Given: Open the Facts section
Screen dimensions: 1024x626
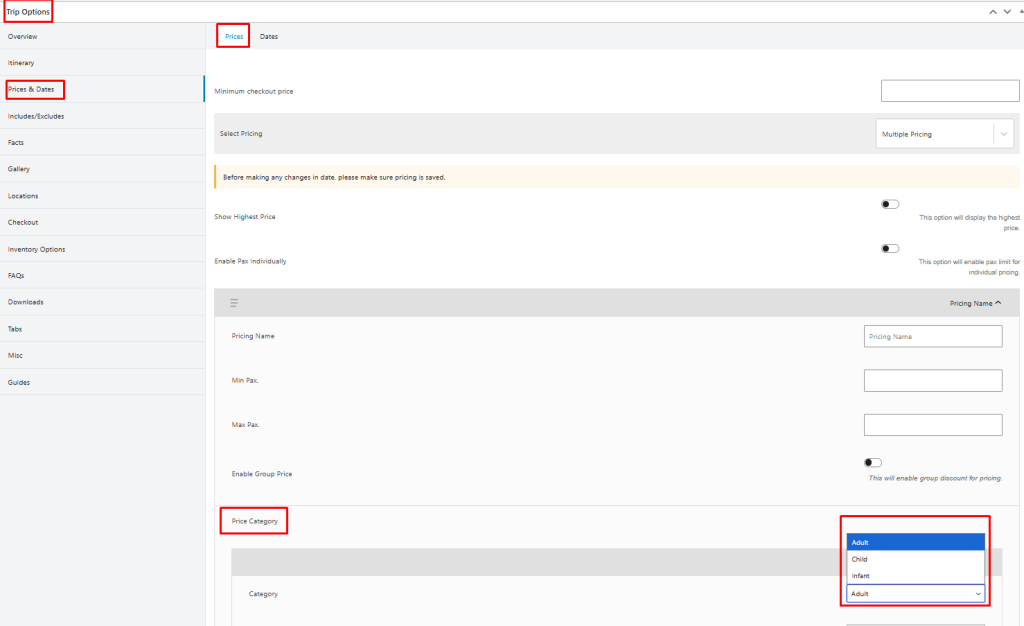Looking at the screenshot, I should tap(103, 142).
